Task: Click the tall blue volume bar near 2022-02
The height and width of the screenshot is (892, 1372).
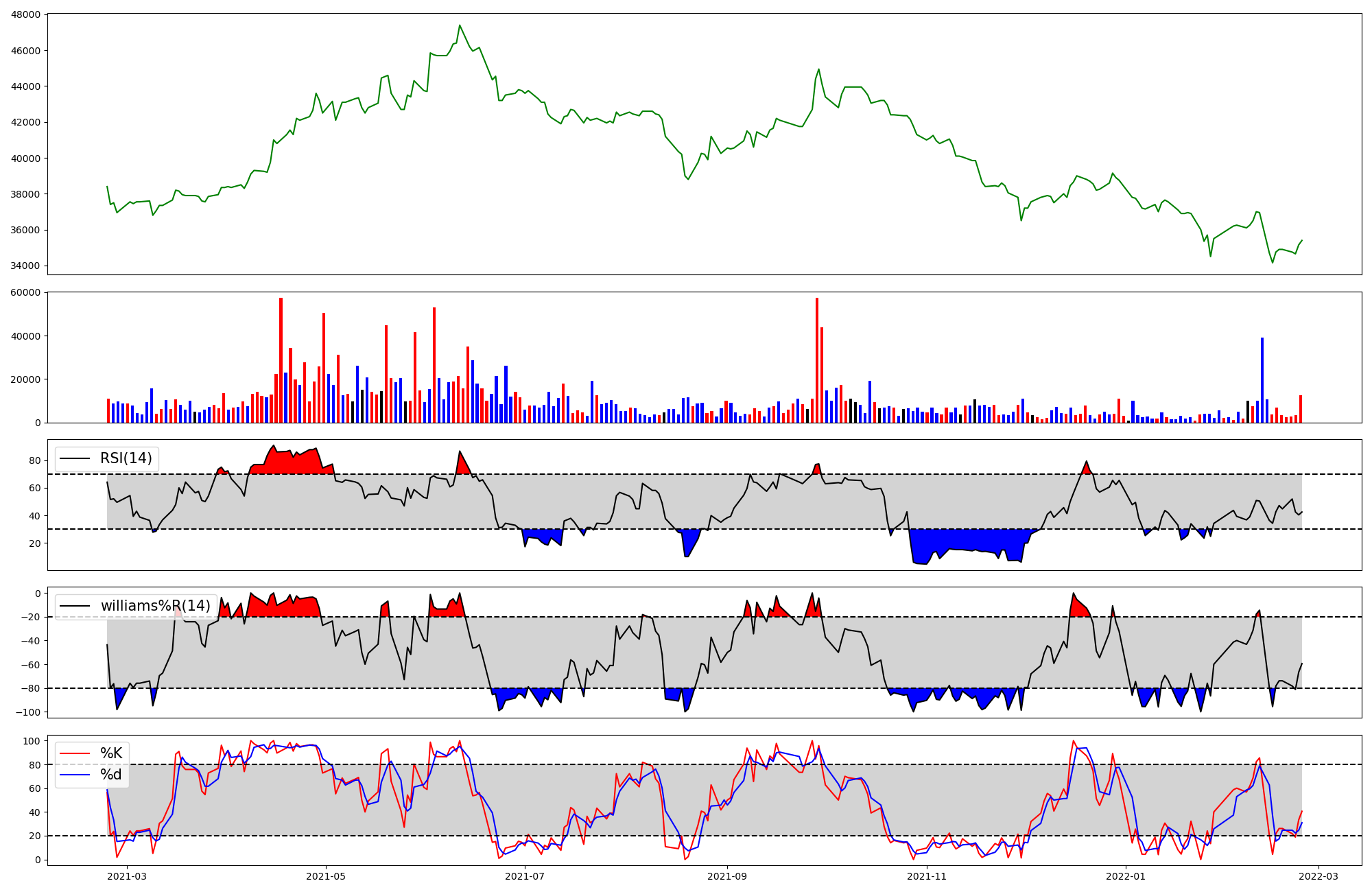Action: 1262,381
